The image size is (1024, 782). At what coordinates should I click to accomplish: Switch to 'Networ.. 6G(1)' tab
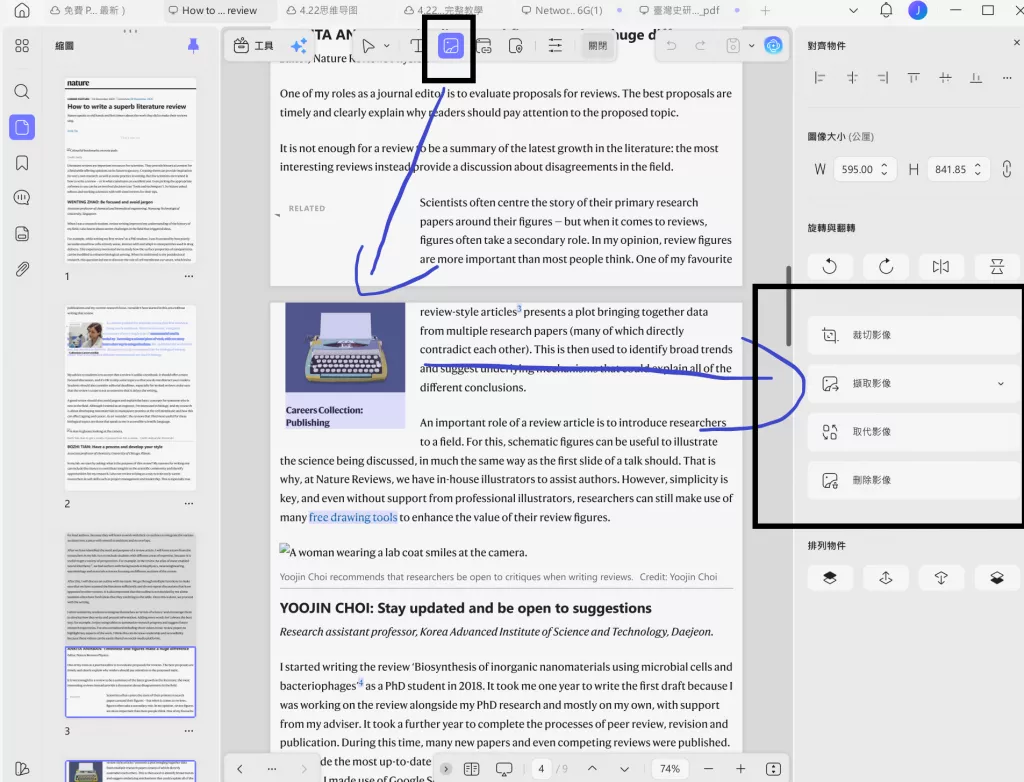tap(562, 10)
